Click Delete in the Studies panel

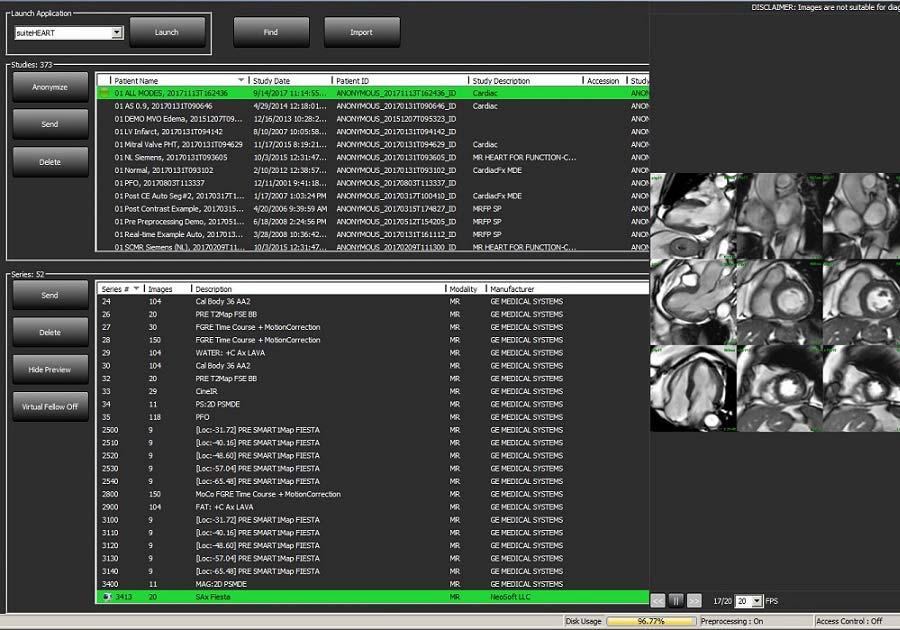pos(50,162)
